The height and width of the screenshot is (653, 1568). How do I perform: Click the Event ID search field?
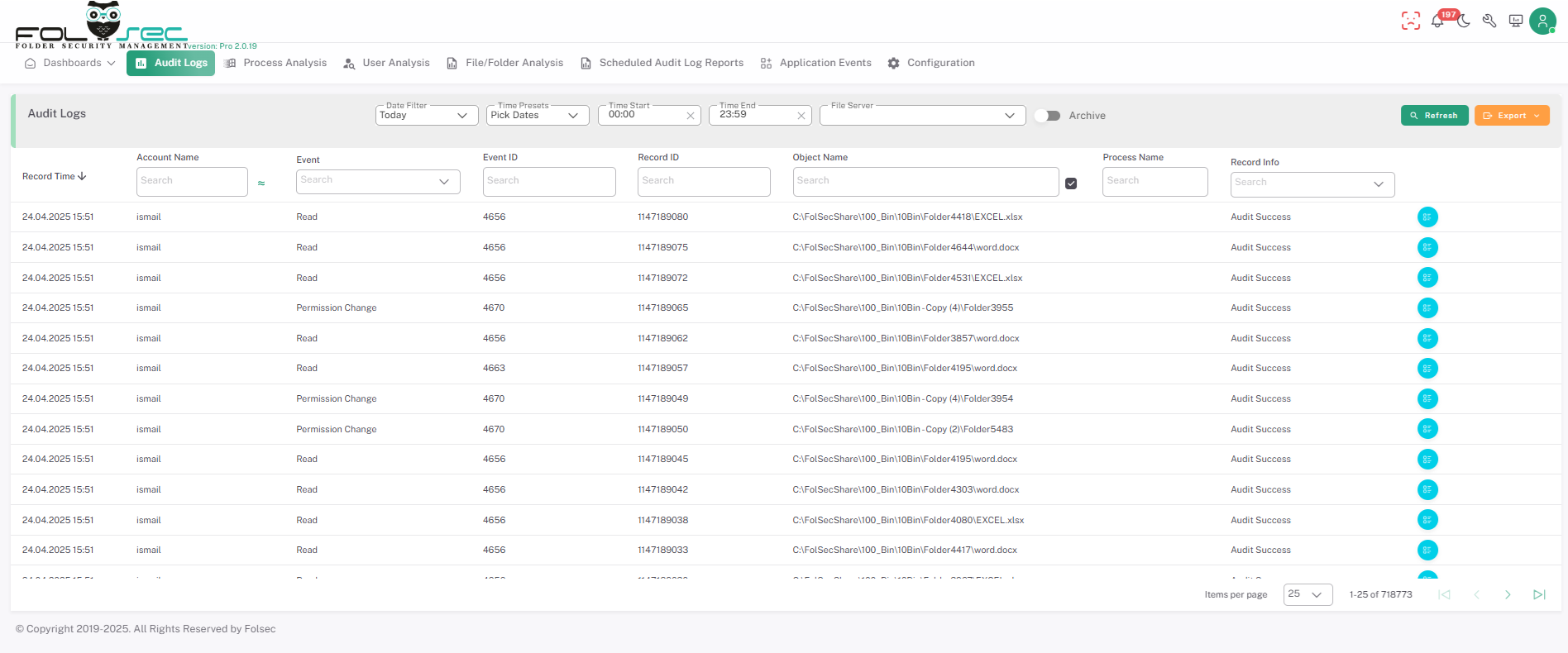549,181
